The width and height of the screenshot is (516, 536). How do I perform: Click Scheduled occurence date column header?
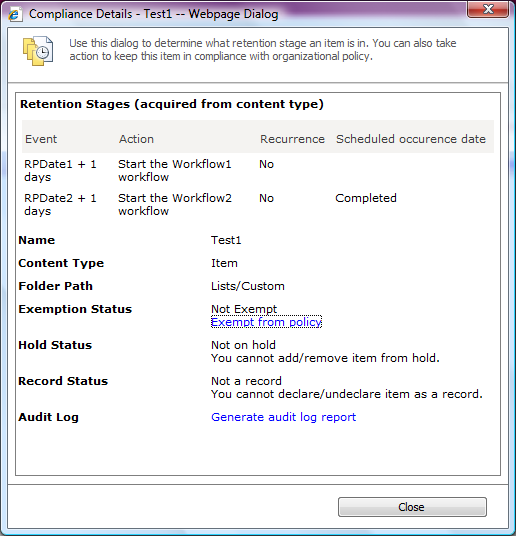[x=411, y=139]
